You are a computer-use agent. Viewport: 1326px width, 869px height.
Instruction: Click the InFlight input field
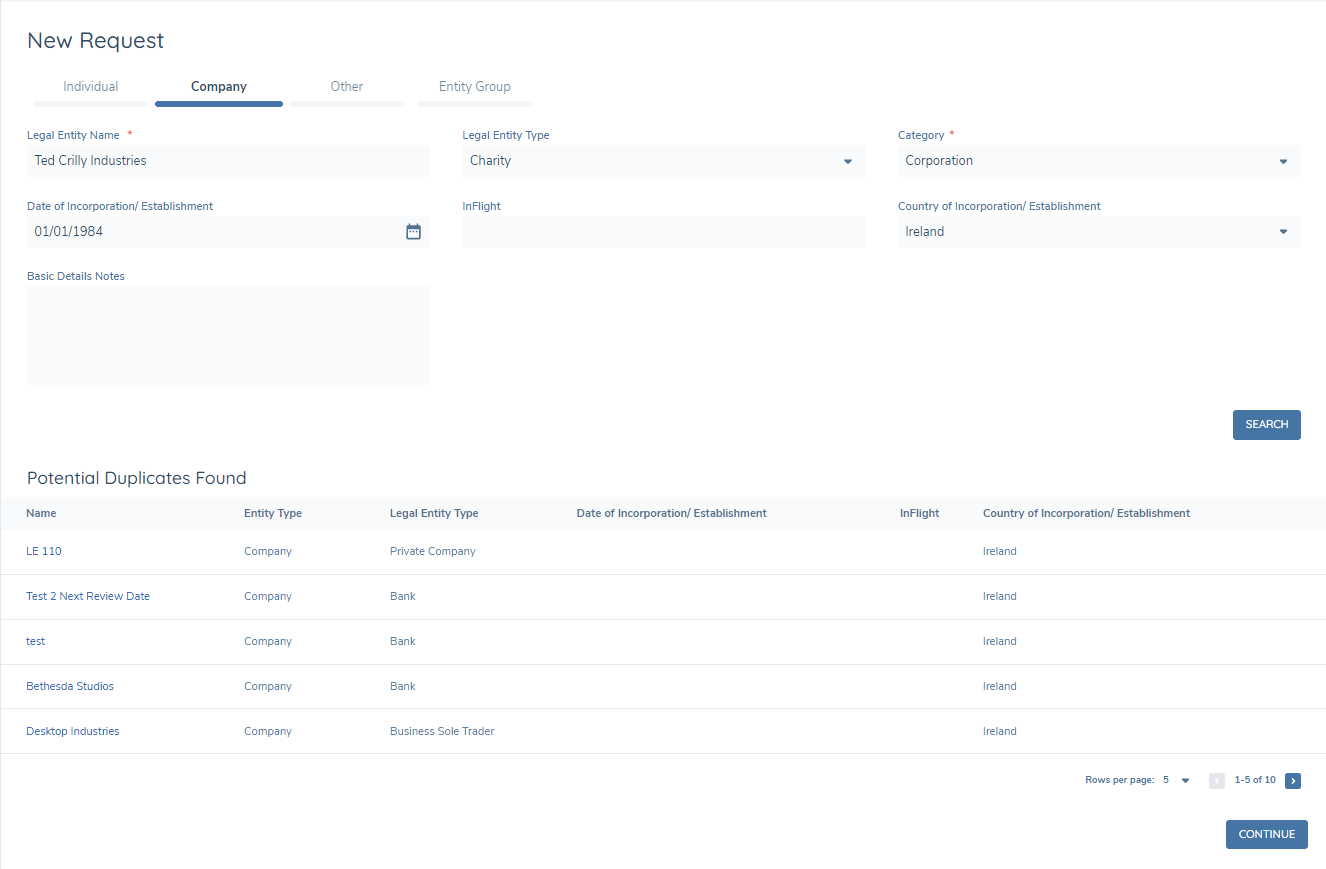coord(663,231)
